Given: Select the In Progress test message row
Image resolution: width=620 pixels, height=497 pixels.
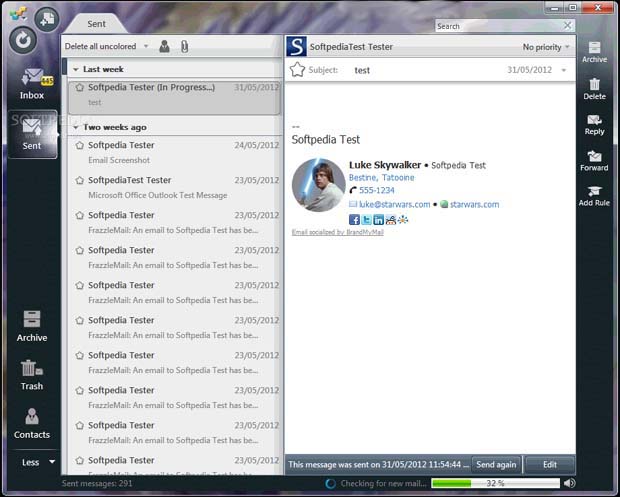Looking at the screenshot, I should pos(175,97).
